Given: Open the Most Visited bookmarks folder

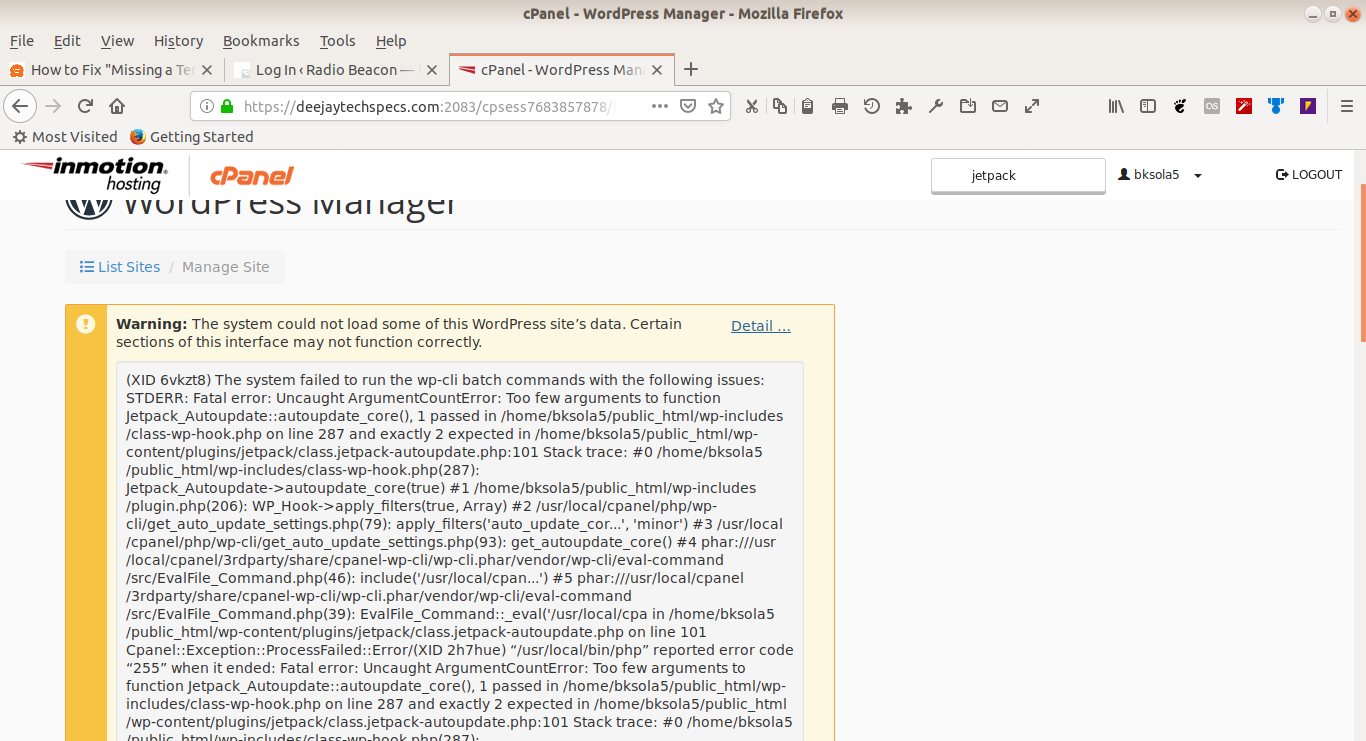Looking at the screenshot, I should [65, 137].
